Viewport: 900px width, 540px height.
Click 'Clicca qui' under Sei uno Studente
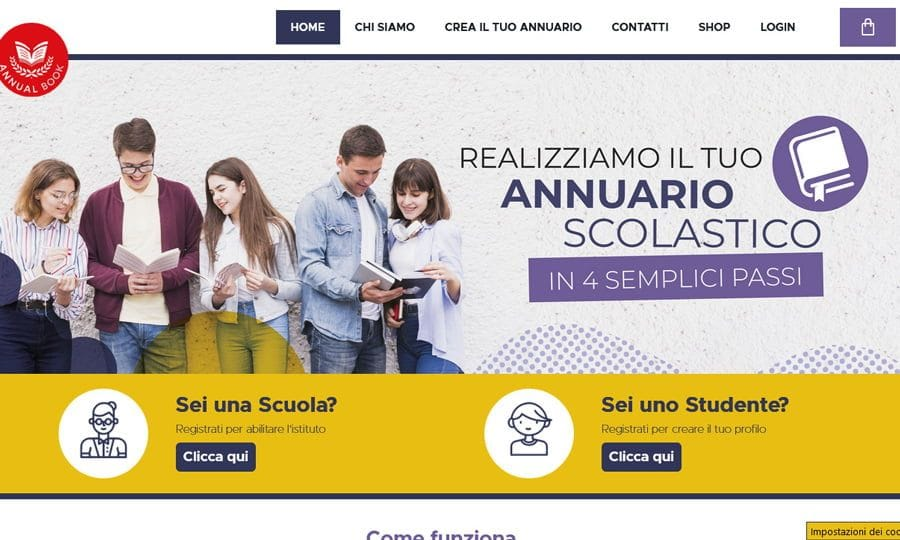[641, 457]
